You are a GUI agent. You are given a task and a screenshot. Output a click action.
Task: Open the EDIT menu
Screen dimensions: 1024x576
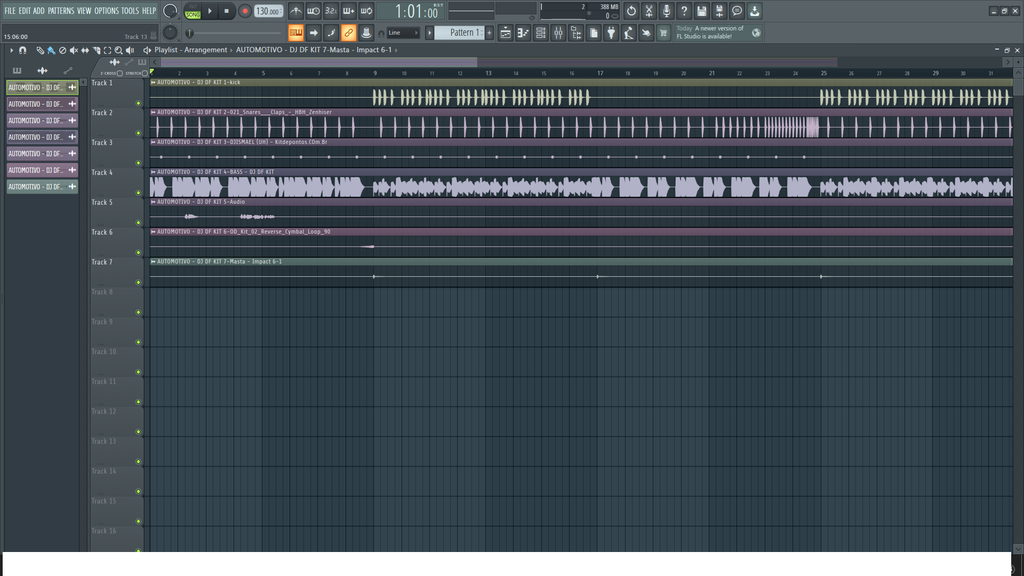click(x=25, y=11)
